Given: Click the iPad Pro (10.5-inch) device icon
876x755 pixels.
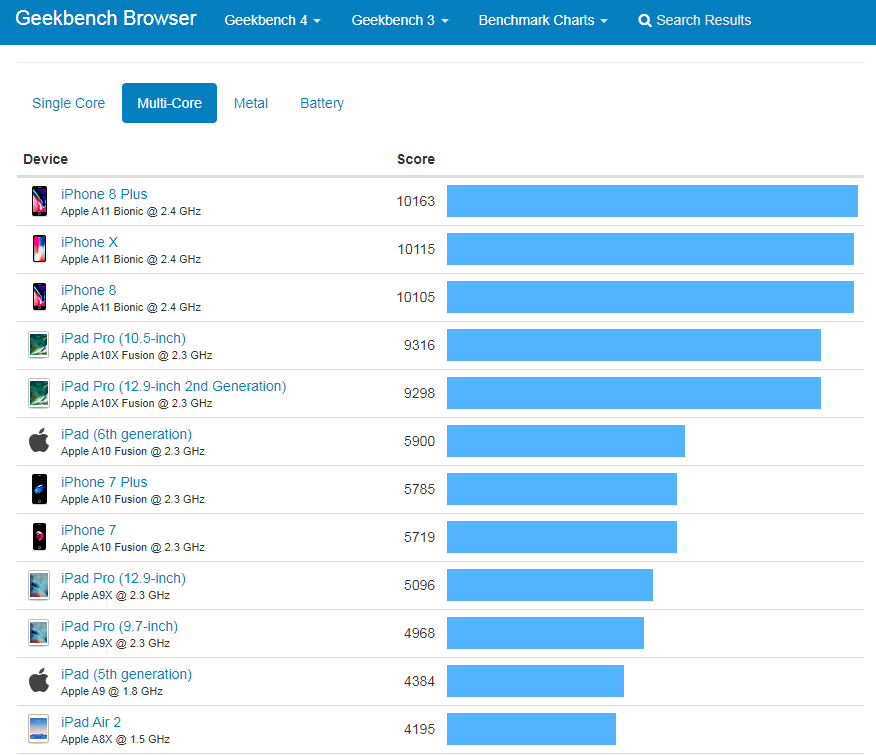Looking at the screenshot, I should coord(39,345).
